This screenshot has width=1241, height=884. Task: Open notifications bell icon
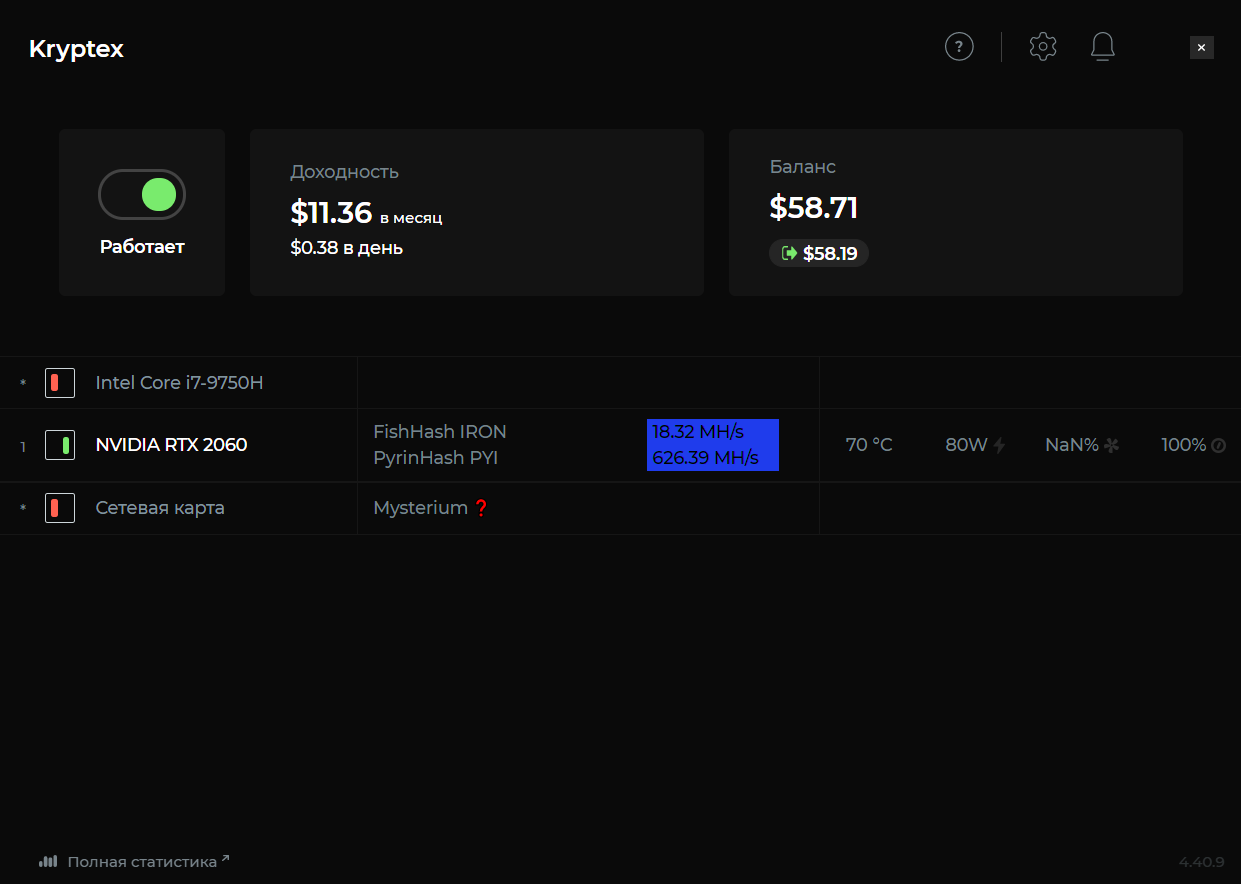tap(1103, 46)
